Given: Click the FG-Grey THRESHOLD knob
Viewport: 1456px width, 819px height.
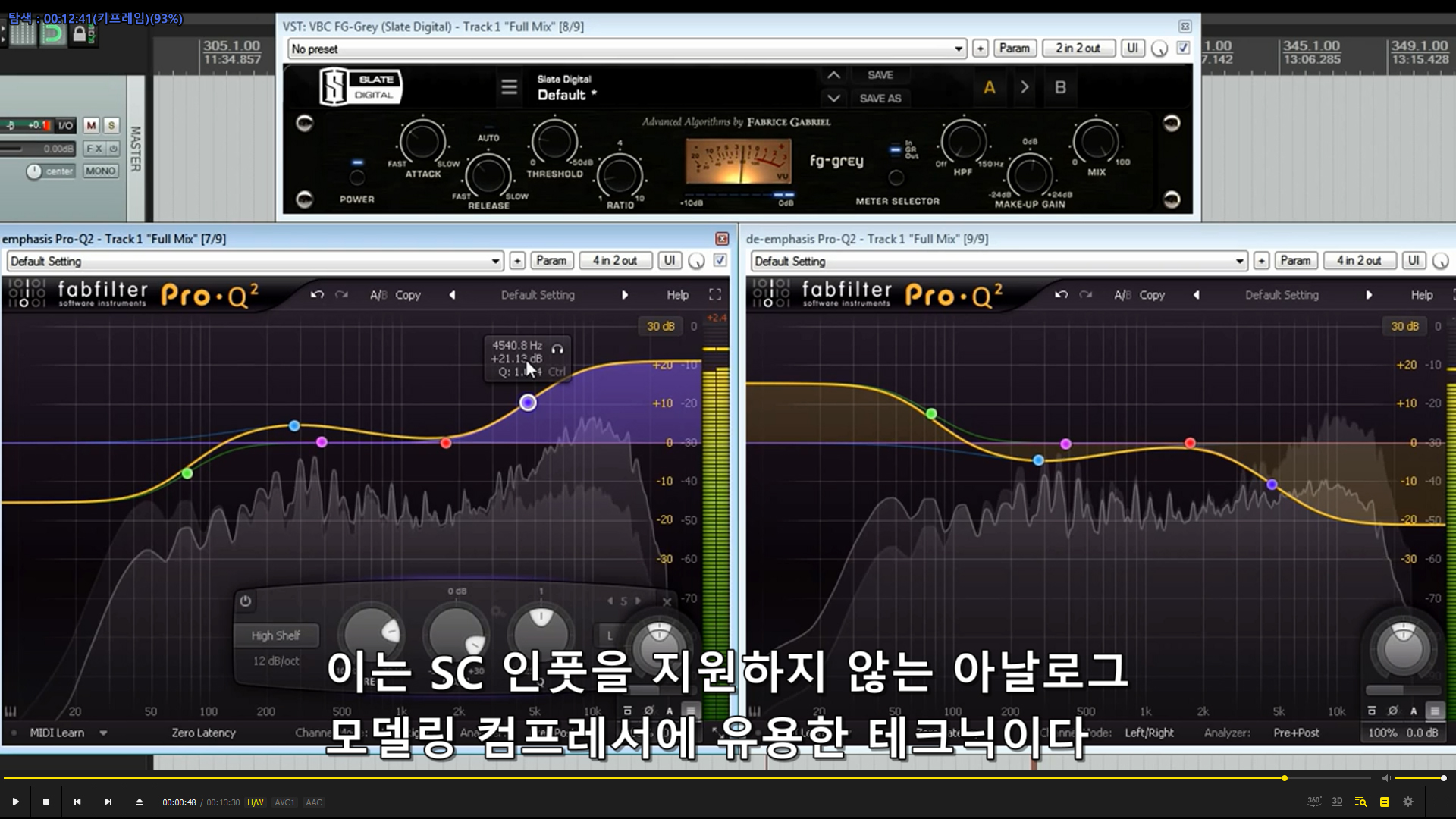Looking at the screenshot, I should [554, 142].
